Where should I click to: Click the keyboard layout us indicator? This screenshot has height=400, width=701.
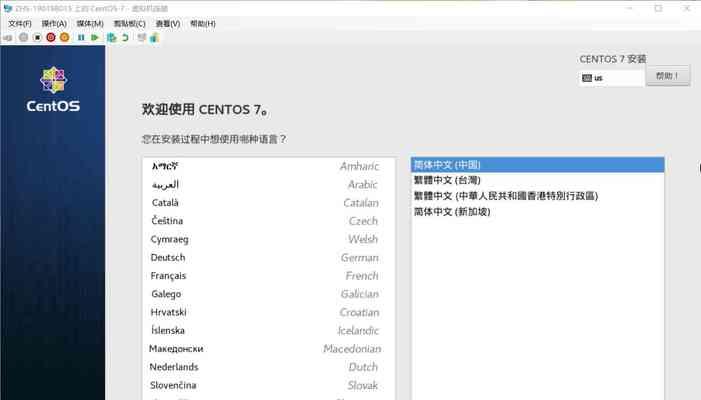611,78
